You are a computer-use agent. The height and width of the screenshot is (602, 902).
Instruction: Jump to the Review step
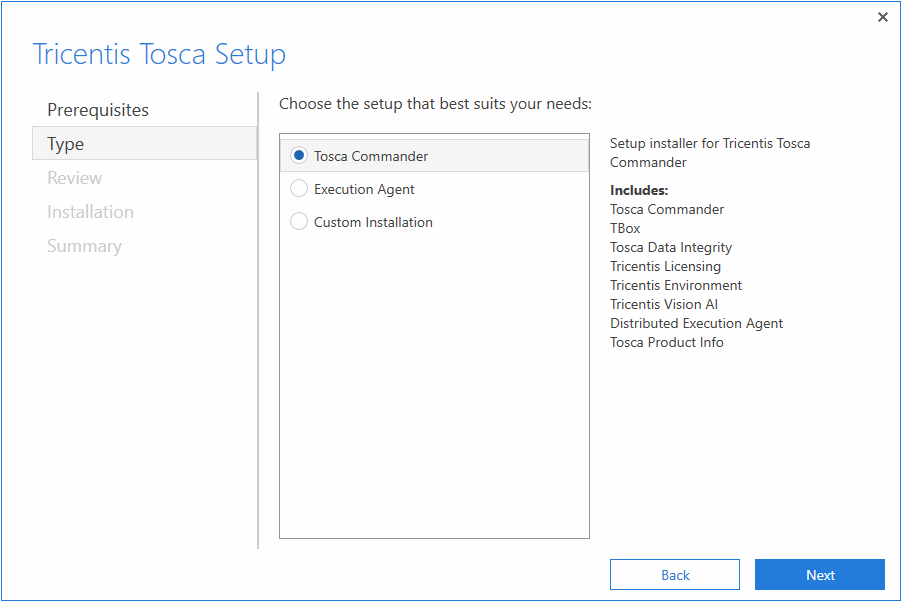pos(75,178)
